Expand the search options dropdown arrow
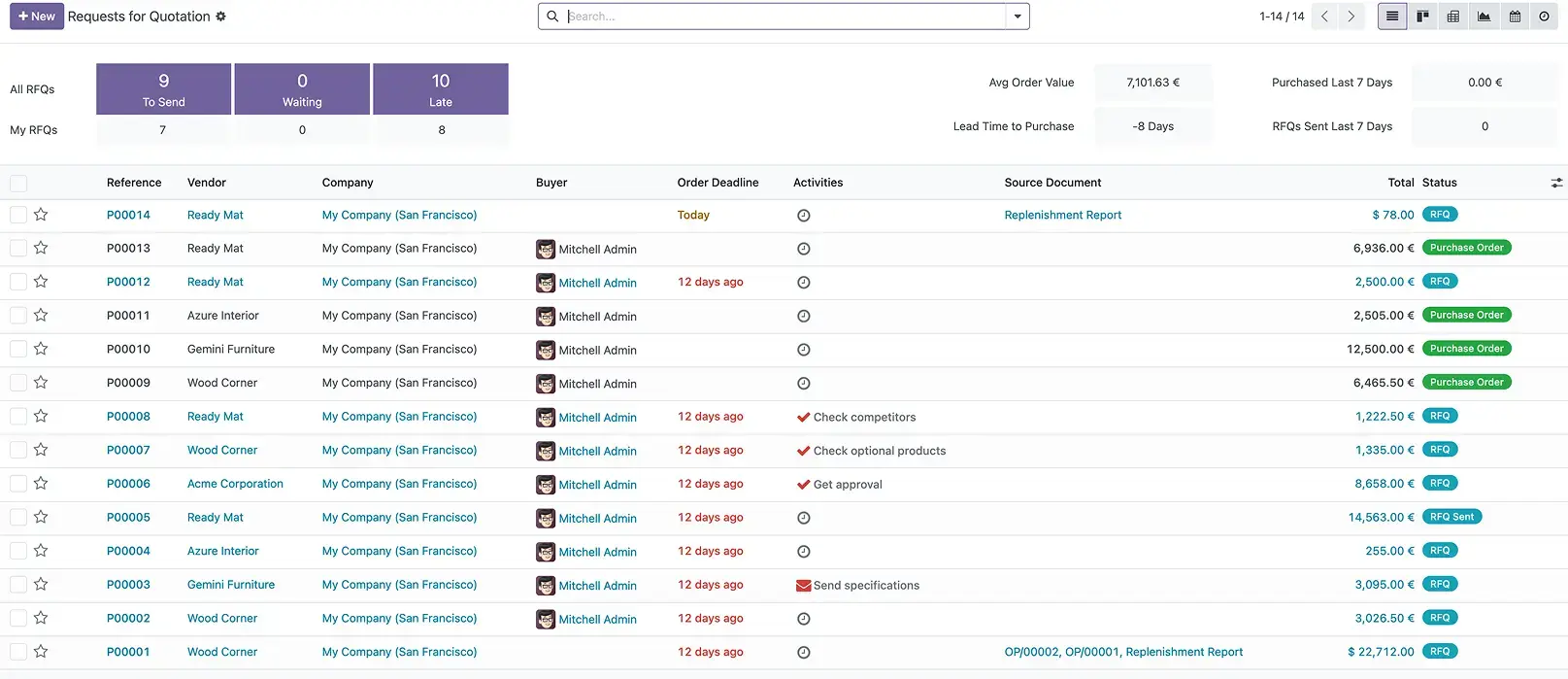The width and height of the screenshot is (1568, 679). 1018,17
